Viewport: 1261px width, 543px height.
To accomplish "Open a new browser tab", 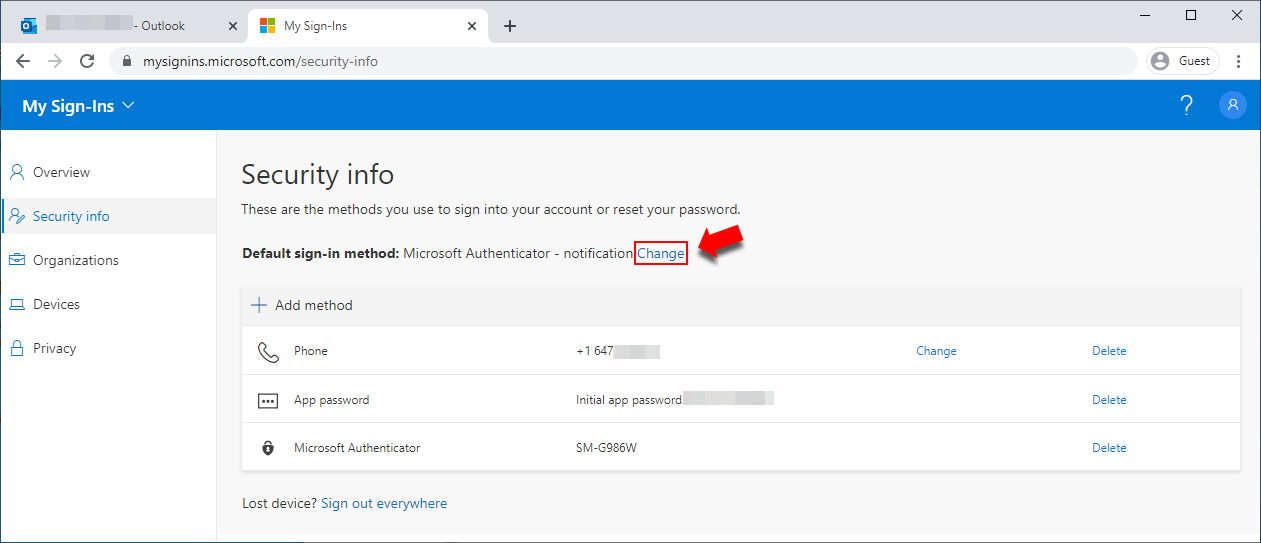I will coord(510,26).
